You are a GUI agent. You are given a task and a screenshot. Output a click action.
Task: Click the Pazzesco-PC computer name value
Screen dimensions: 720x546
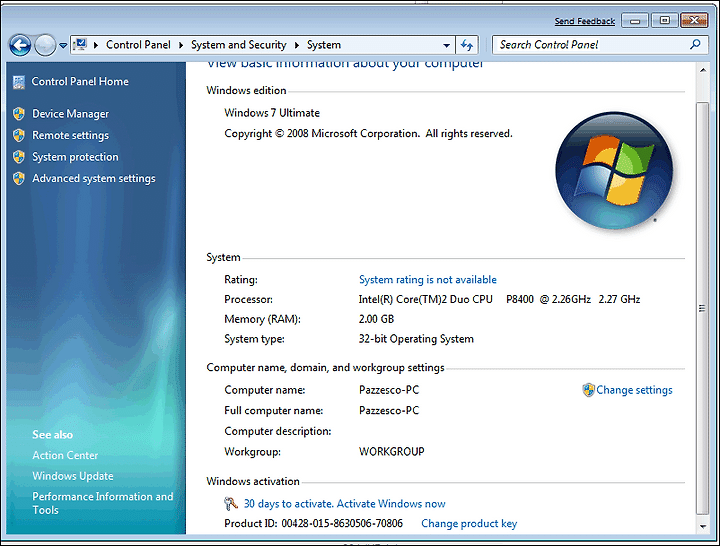click(x=389, y=390)
